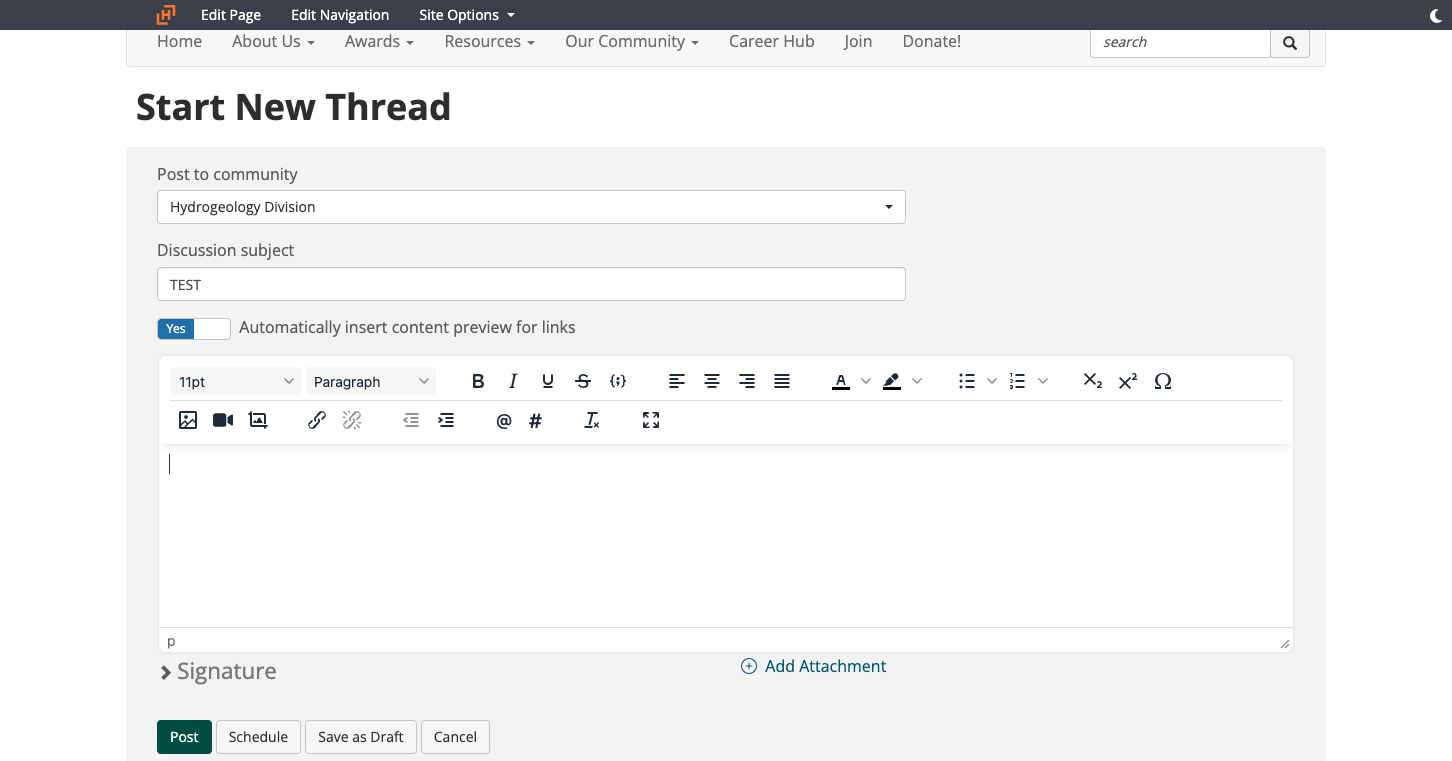This screenshot has width=1452, height=761.
Task: Underline the selected text
Action: coord(548,381)
